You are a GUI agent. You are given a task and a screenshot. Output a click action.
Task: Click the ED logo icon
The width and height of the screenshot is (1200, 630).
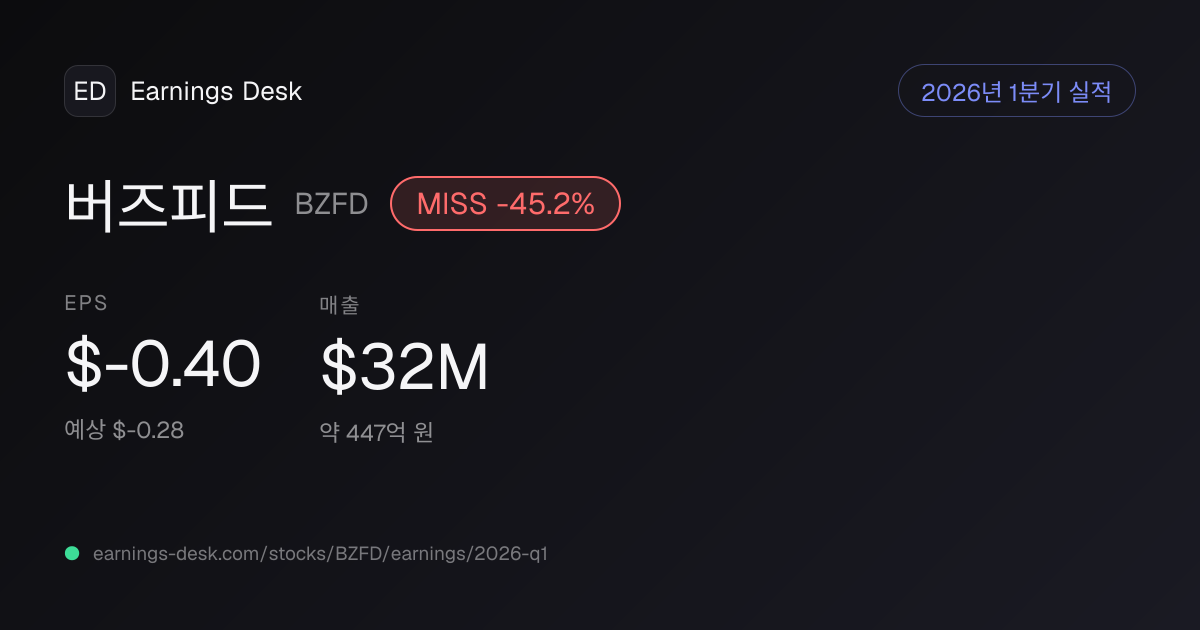[90, 91]
